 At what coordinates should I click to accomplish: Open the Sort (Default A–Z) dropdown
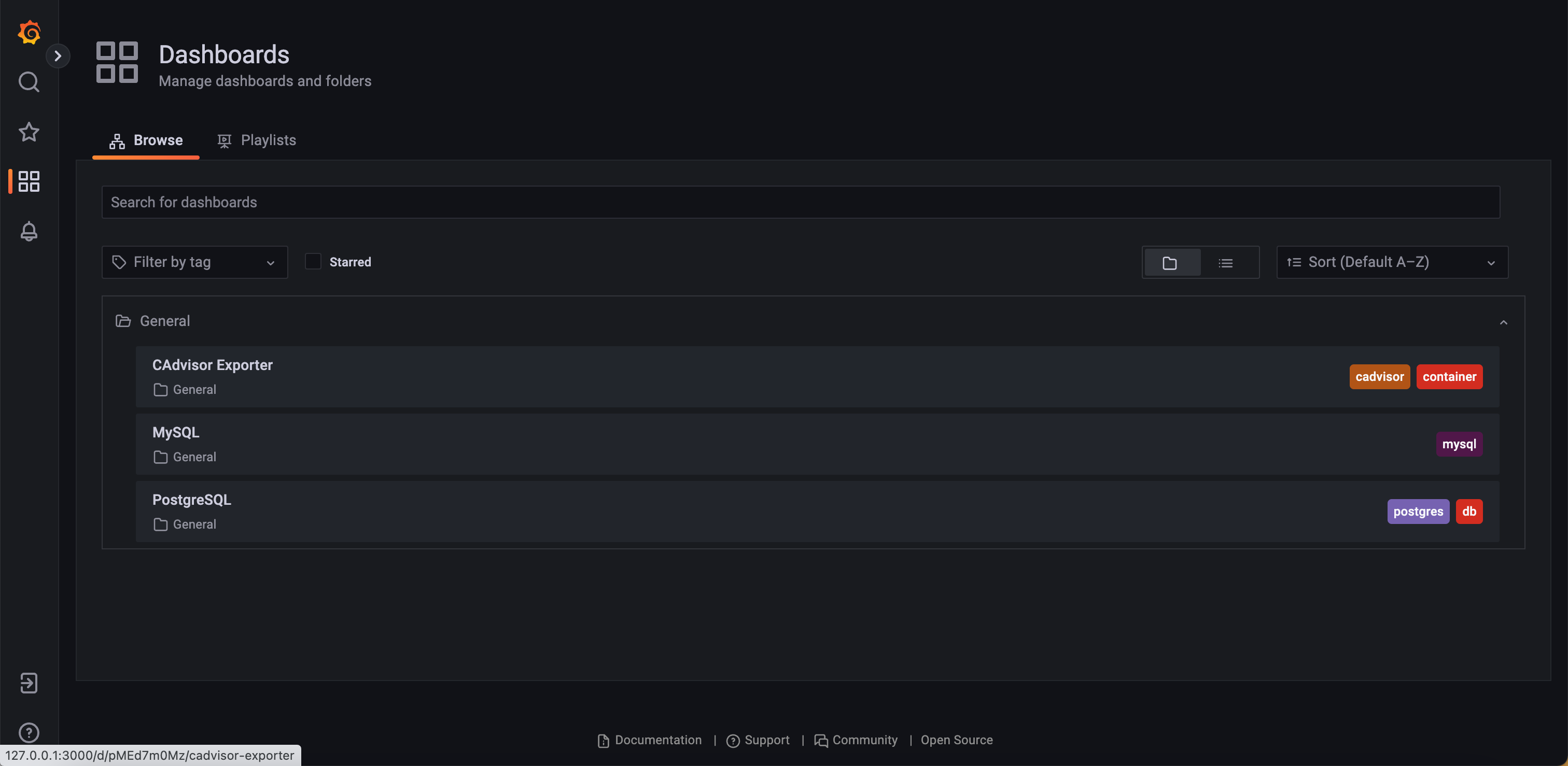pos(1392,262)
